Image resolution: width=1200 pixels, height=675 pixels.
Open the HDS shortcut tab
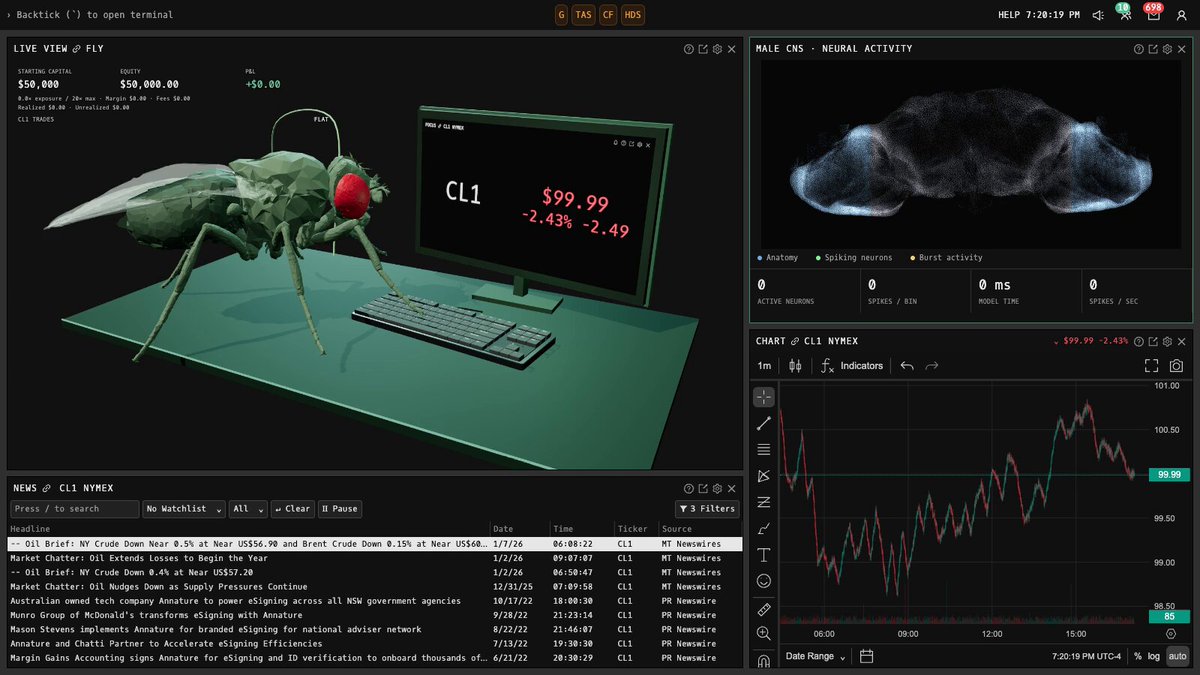633,15
